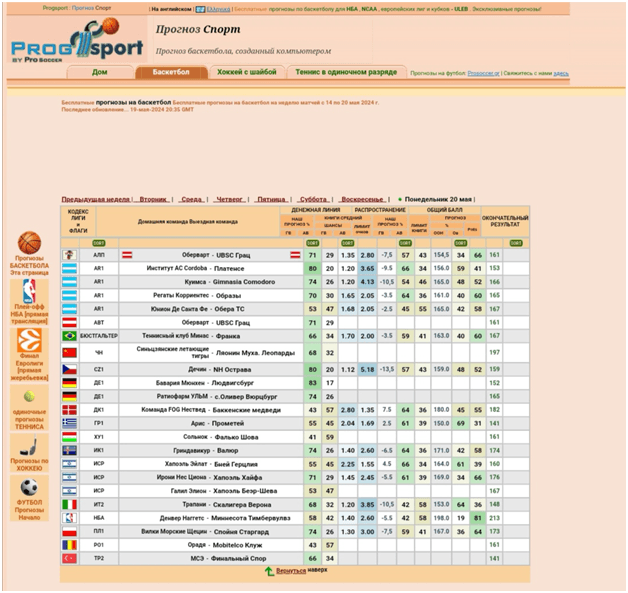Click Орадя - Mobitelco Клуж match
Screen dimensions: 628x593
tap(225, 545)
